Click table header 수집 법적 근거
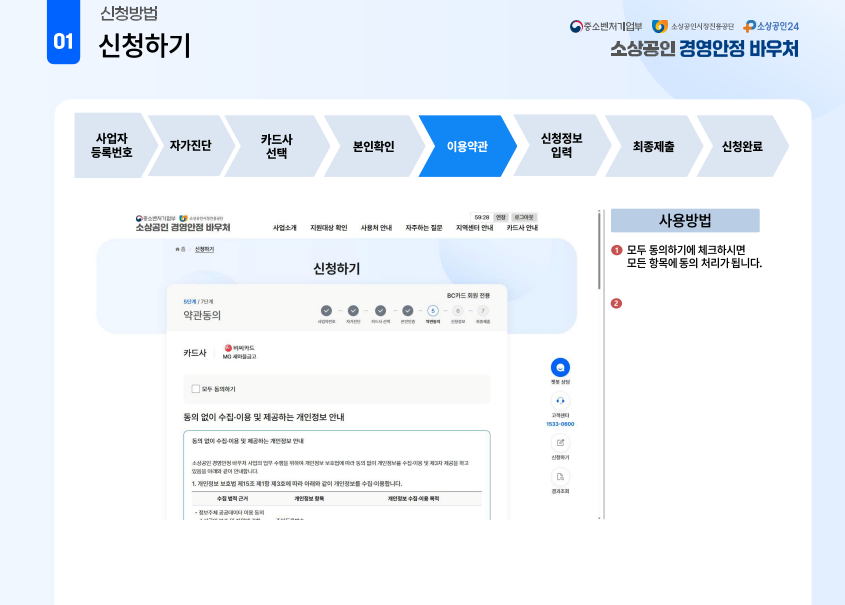Image resolution: width=845 pixels, height=605 pixels. click(x=232, y=499)
